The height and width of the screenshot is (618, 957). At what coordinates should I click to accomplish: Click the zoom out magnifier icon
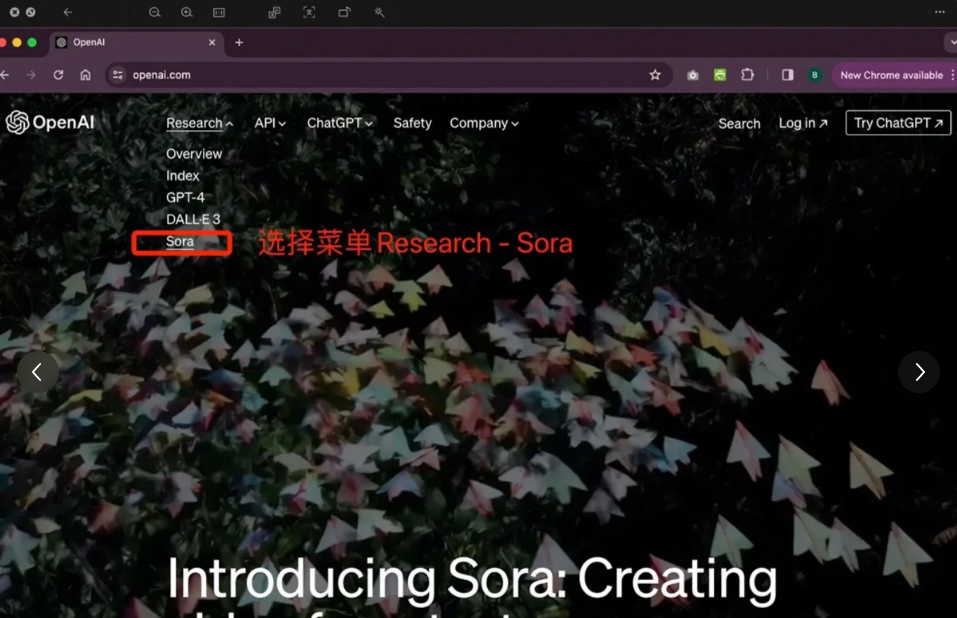(x=154, y=12)
